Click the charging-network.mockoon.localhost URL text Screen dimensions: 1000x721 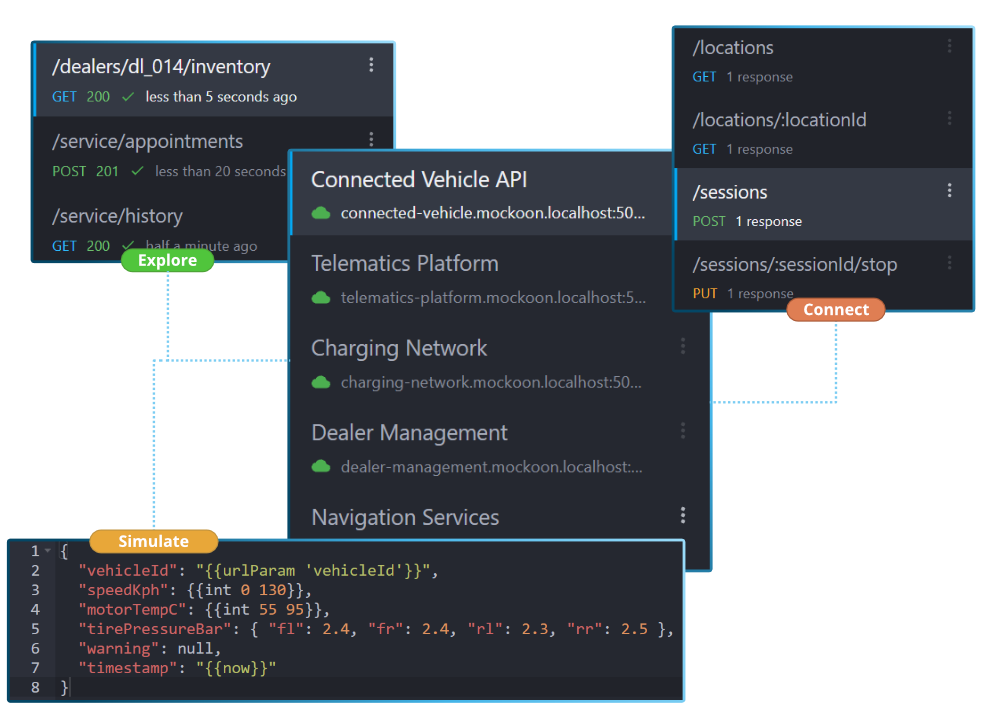(491, 382)
